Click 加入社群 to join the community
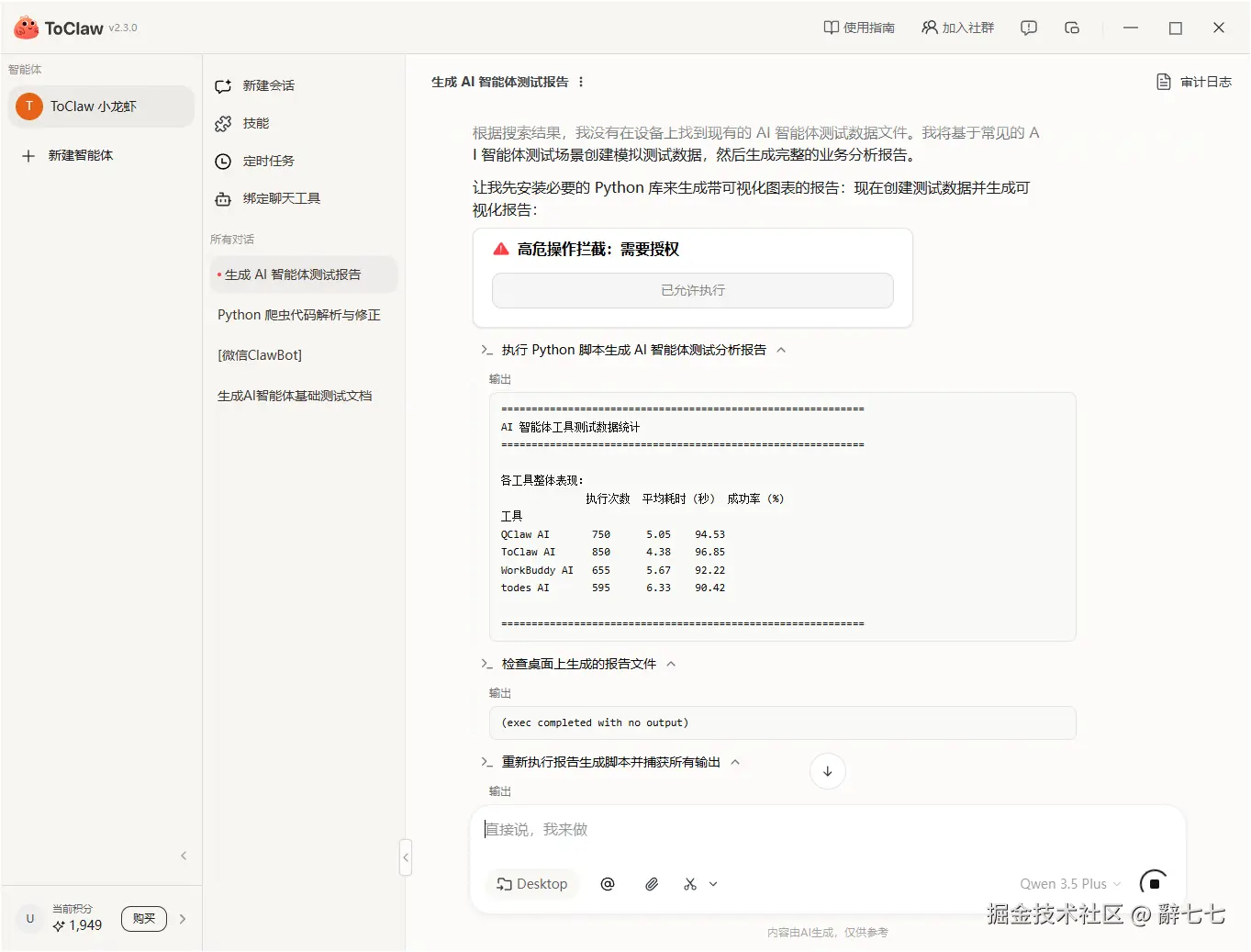 (958, 28)
